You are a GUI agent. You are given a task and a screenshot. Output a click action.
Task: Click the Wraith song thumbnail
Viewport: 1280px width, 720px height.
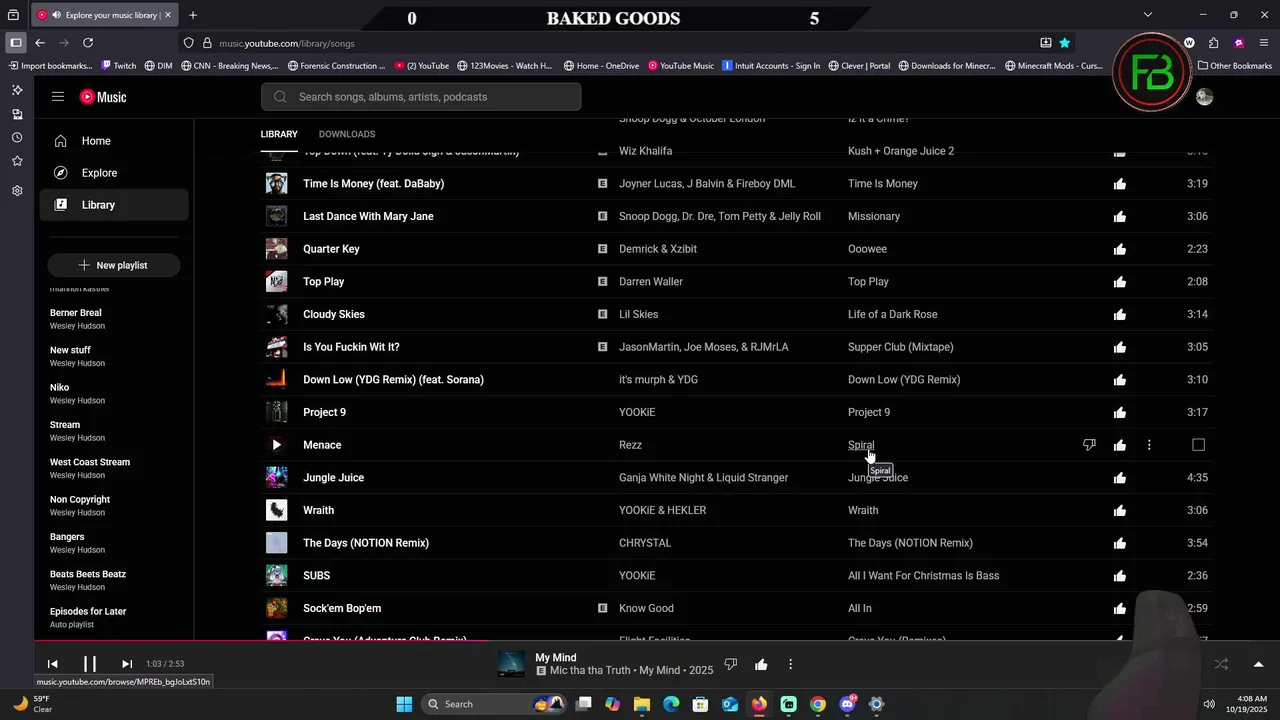[x=276, y=510]
